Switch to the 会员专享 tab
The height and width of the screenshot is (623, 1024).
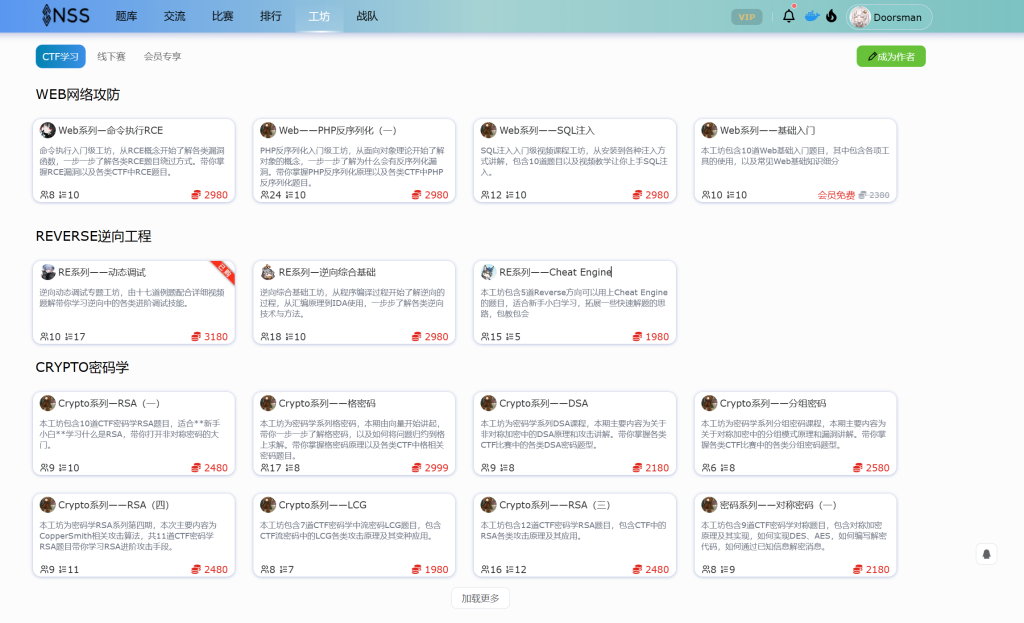click(162, 56)
